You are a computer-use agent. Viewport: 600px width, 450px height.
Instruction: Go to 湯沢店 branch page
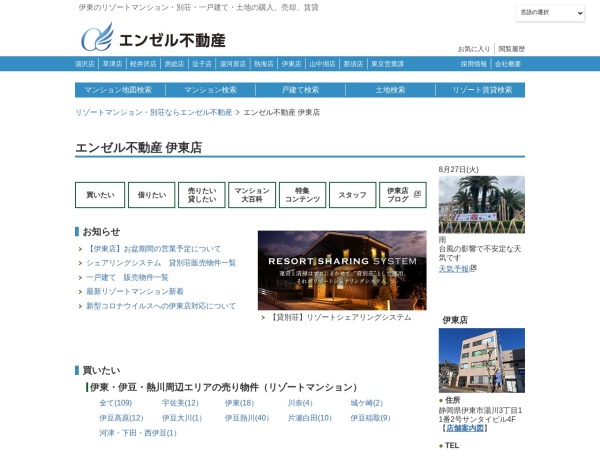click(x=85, y=64)
